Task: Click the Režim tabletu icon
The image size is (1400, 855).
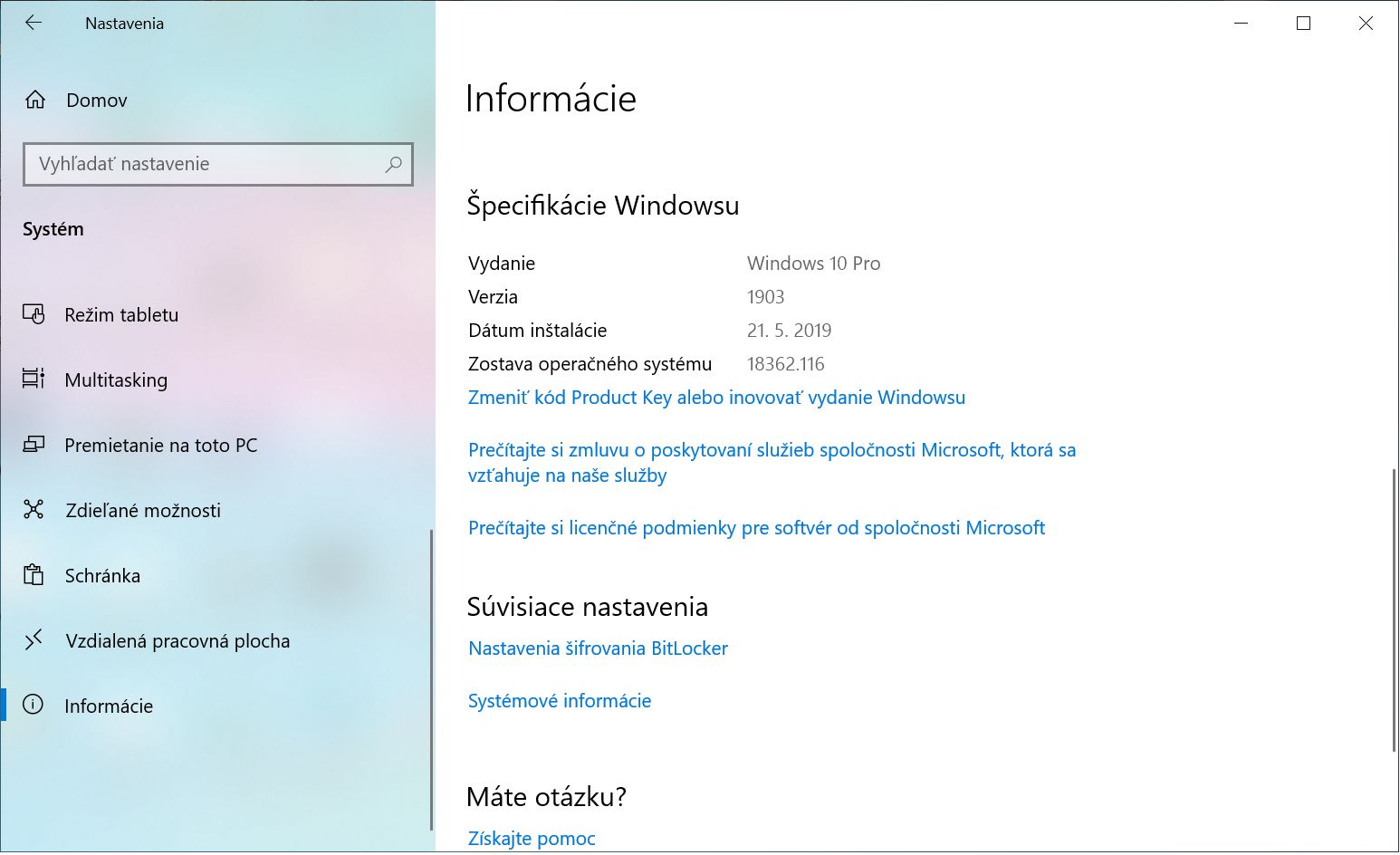Action: 34,314
